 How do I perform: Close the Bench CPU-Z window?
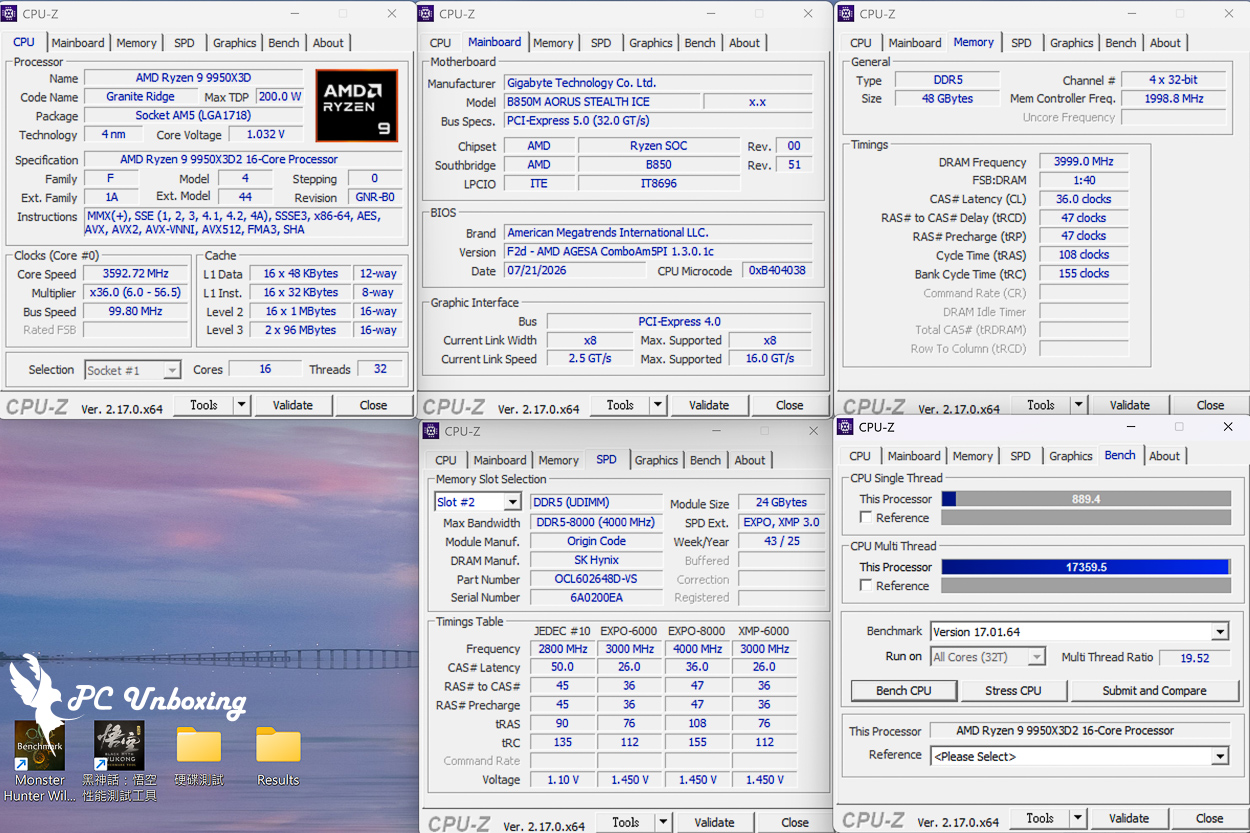pos(1228,427)
